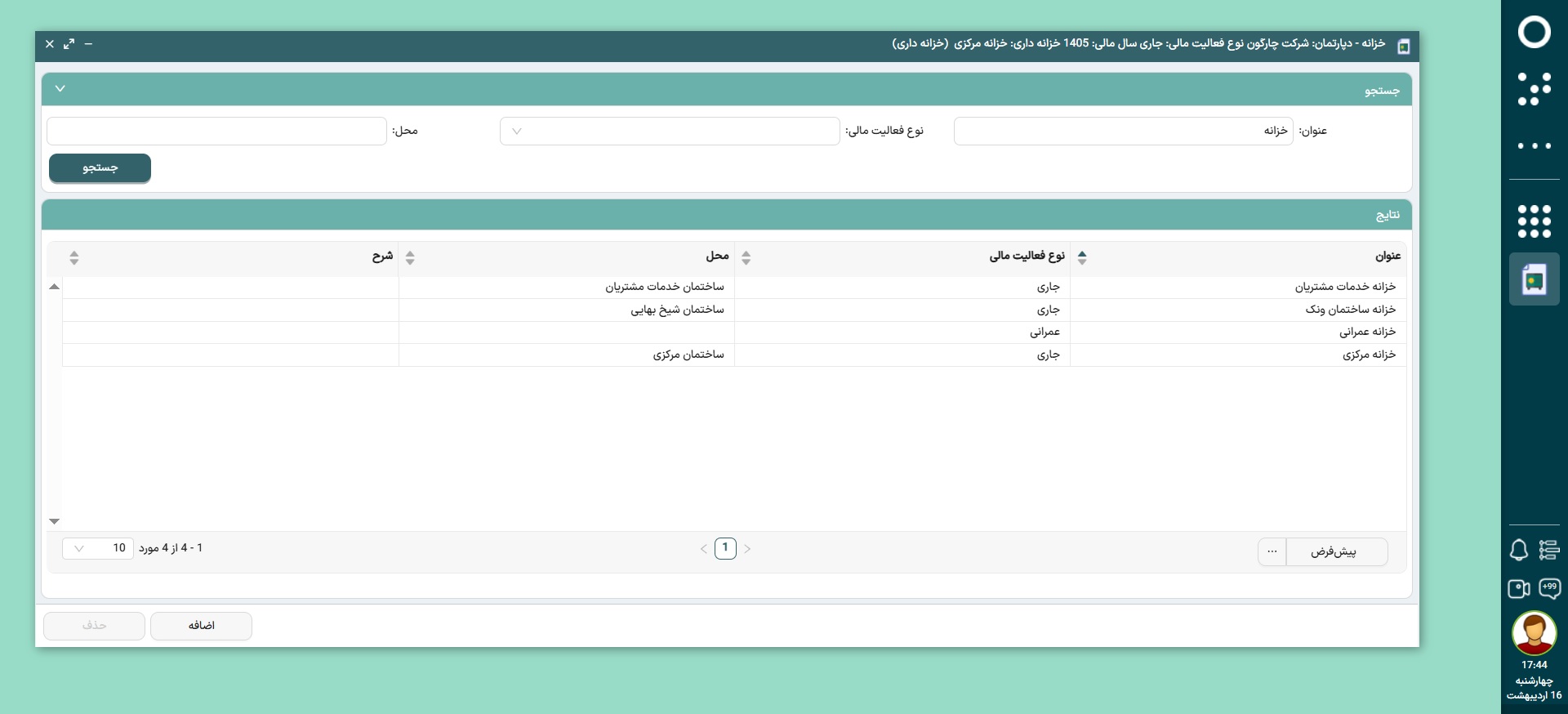Open the task list icon in sidebar
Image resolution: width=1568 pixels, height=714 pixels.
click(x=1549, y=551)
